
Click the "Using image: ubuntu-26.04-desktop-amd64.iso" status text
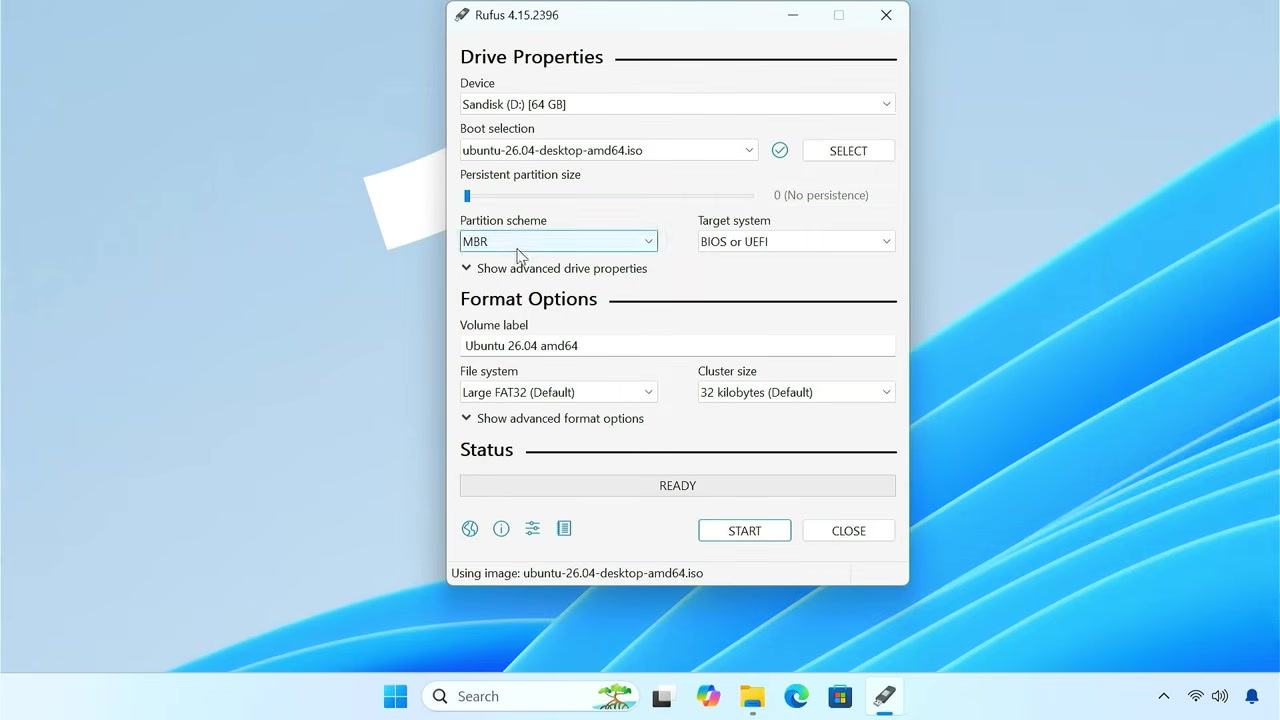(x=577, y=573)
